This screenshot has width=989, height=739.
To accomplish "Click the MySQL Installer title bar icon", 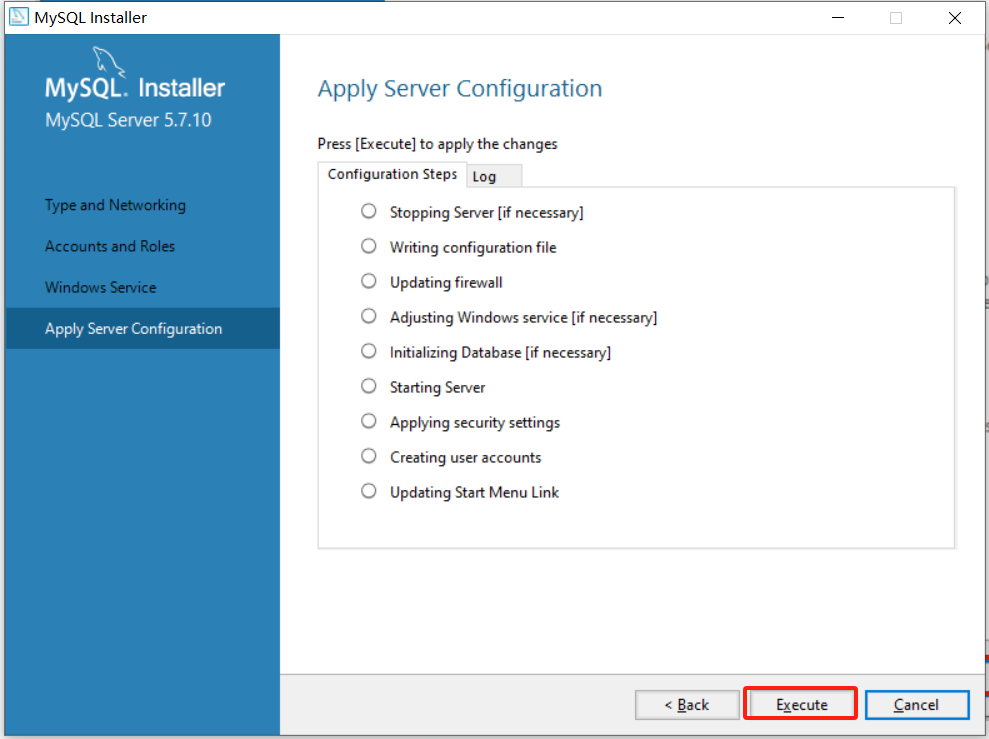I will pos(18,17).
